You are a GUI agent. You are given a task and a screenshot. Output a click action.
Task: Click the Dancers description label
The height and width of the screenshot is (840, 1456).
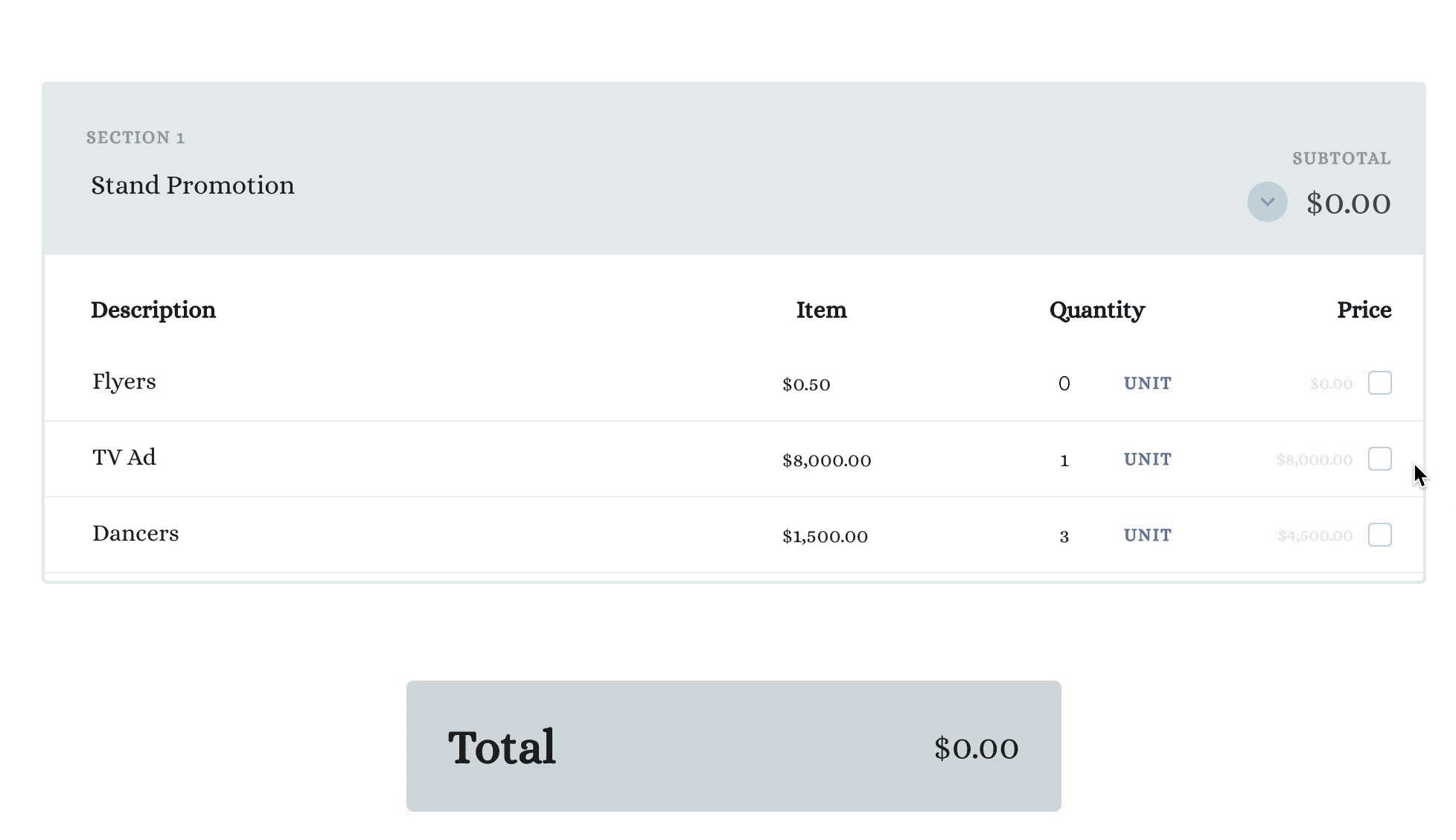pos(135,533)
